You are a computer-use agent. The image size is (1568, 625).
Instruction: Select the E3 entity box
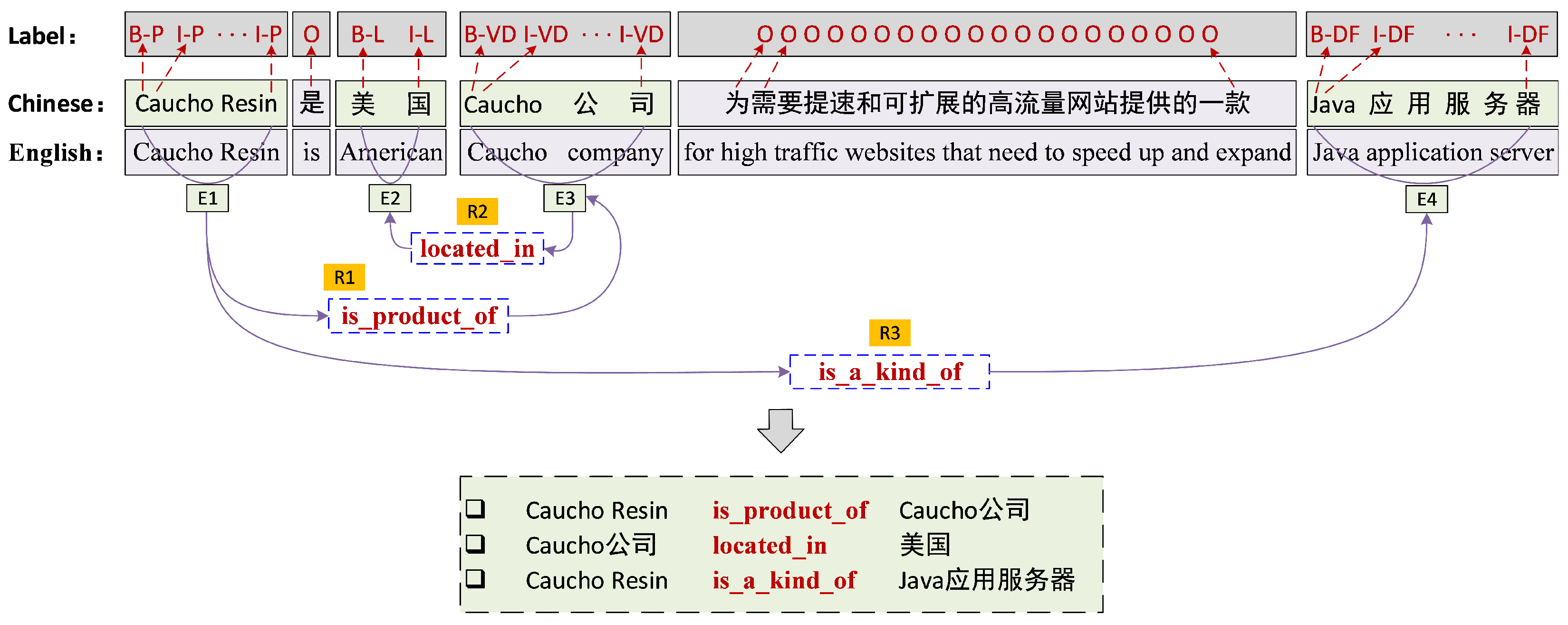(x=564, y=198)
